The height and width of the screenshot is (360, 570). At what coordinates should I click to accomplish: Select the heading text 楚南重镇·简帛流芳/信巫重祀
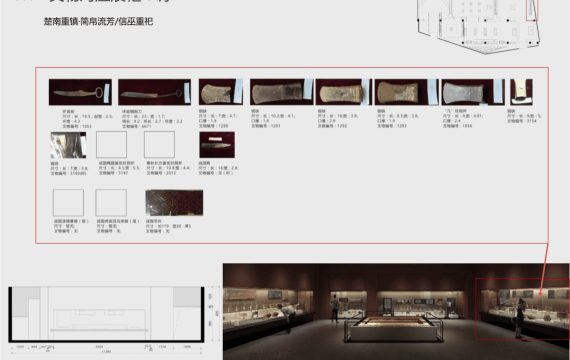[x=99, y=21]
